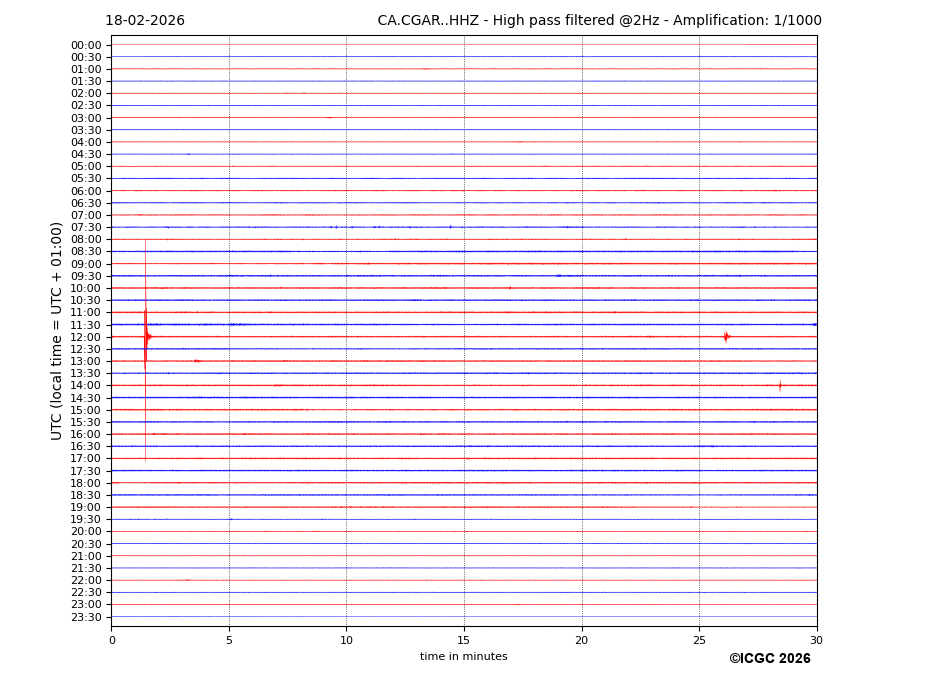The image size is (927, 696).
Task: Click the date 18-02-2026 in the header
Action: (145, 21)
